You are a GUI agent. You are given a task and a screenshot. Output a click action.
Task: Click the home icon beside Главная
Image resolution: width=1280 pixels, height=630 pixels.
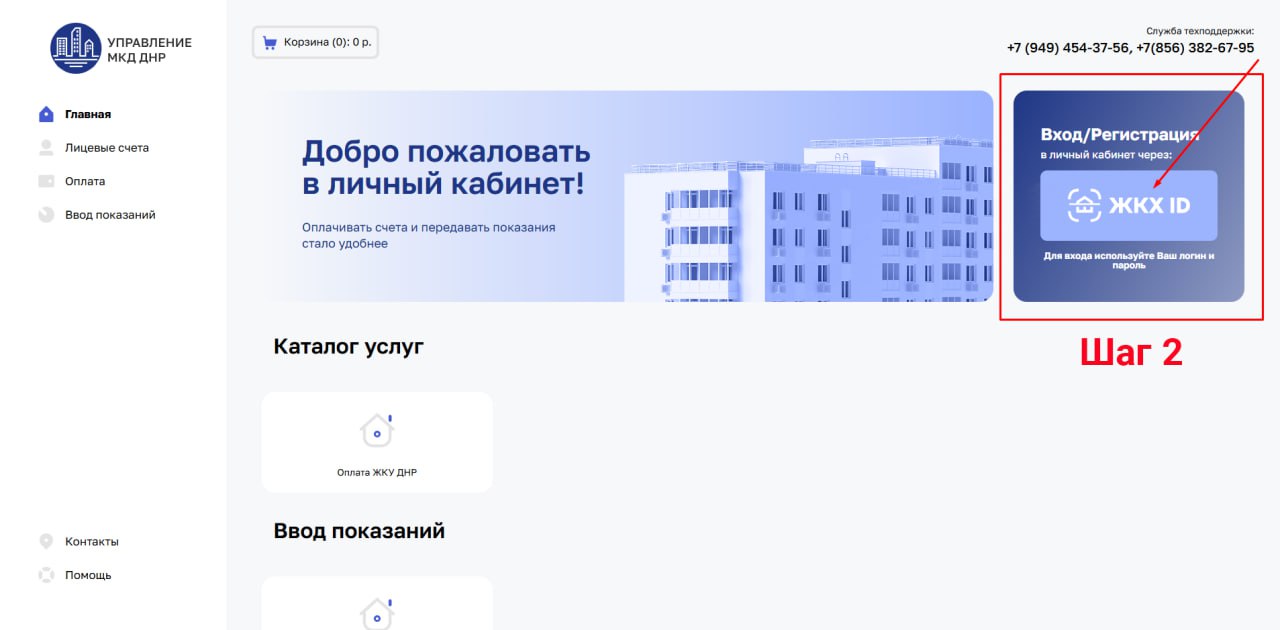tap(46, 114)
